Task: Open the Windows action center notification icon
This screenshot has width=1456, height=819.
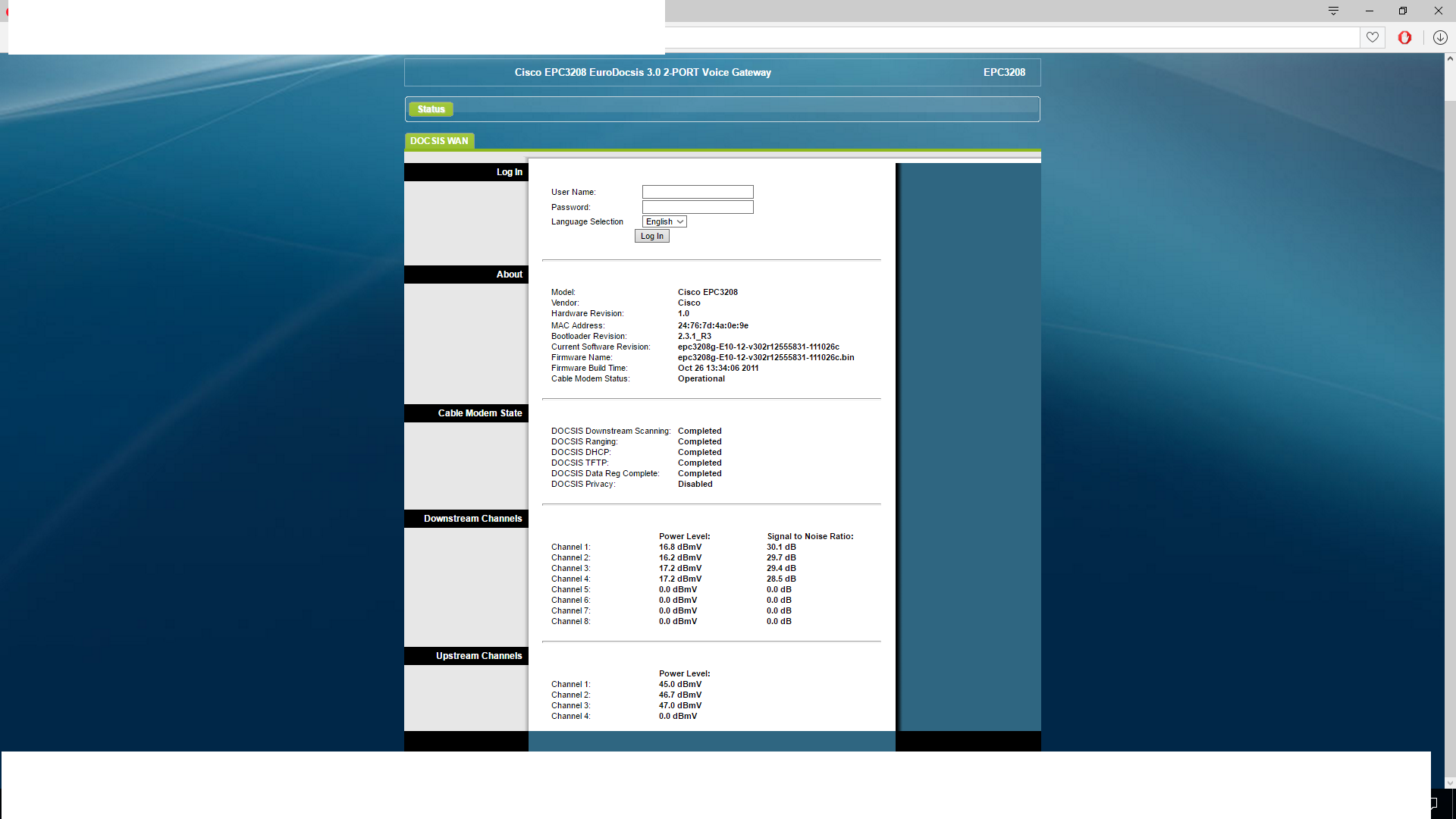Action: (x=1433, y=804)
